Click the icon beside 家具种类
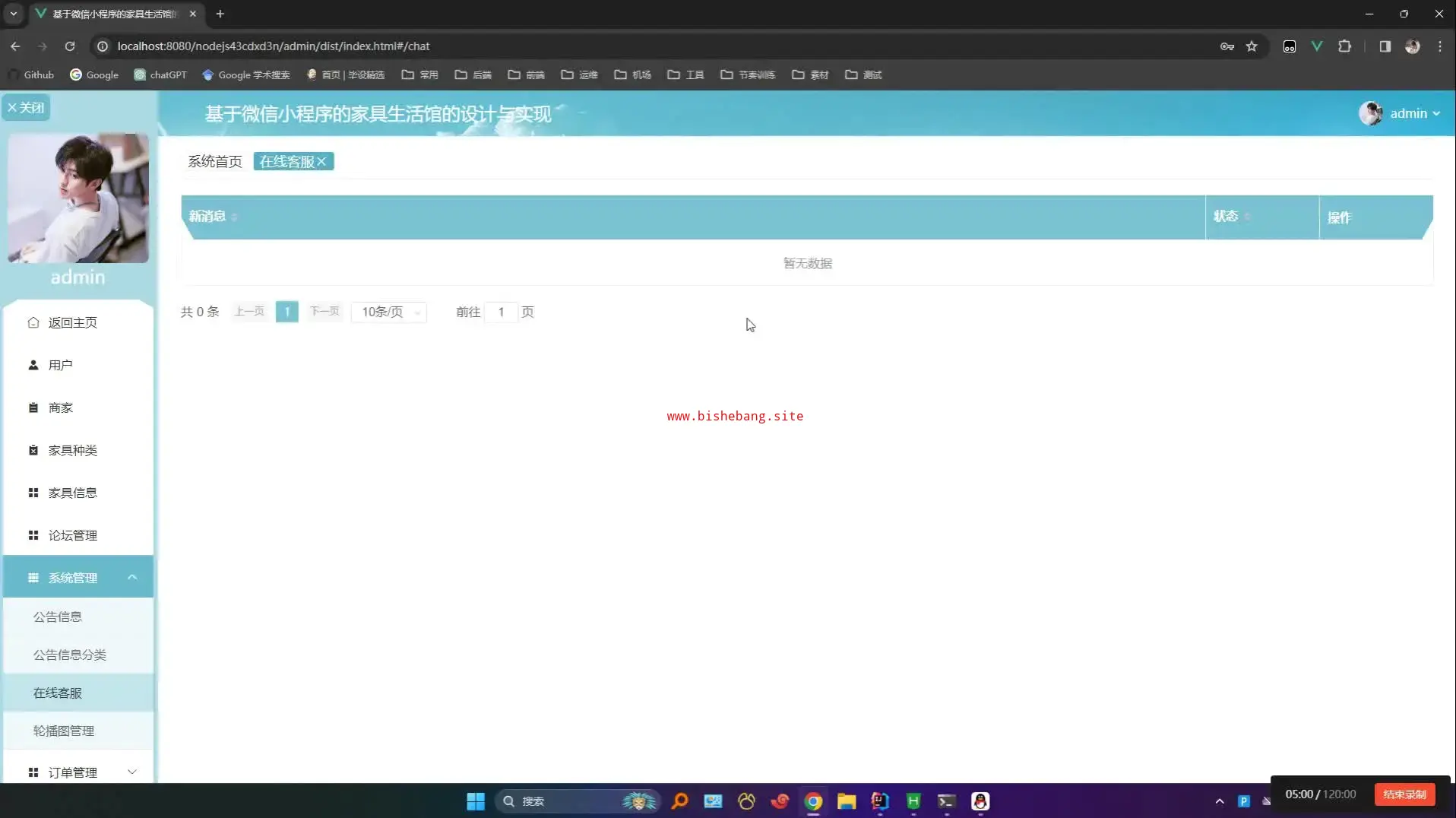Viewport: 1456px width, 818px height. [33, 450]
